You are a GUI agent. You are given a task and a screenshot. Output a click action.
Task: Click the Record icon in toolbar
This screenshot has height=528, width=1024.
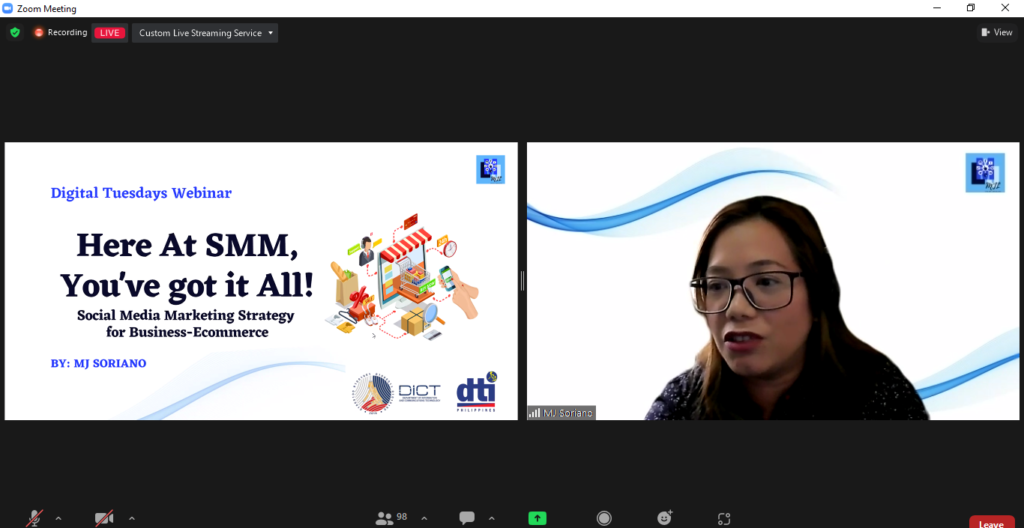coord(604,518)
